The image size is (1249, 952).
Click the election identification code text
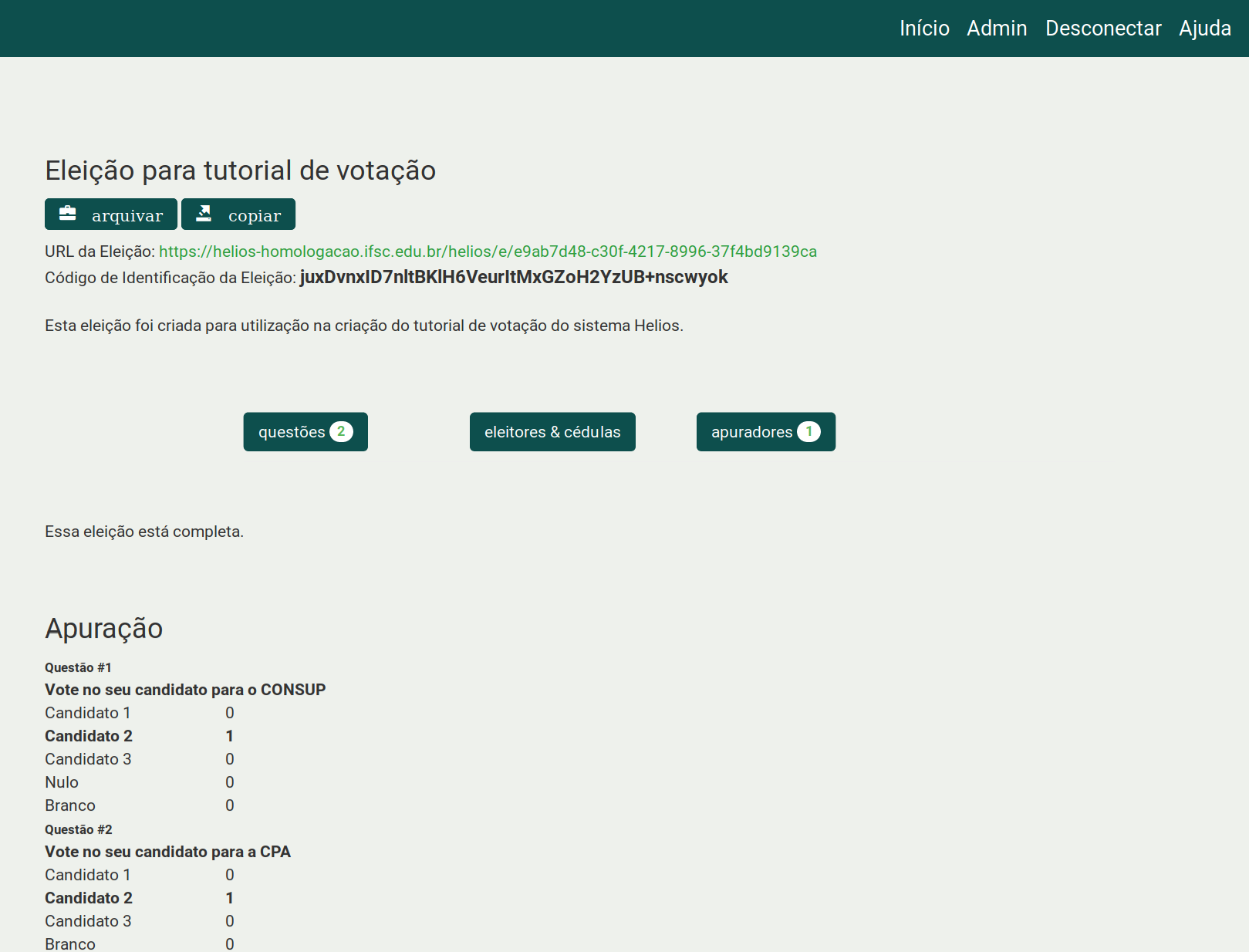point(513,277)
